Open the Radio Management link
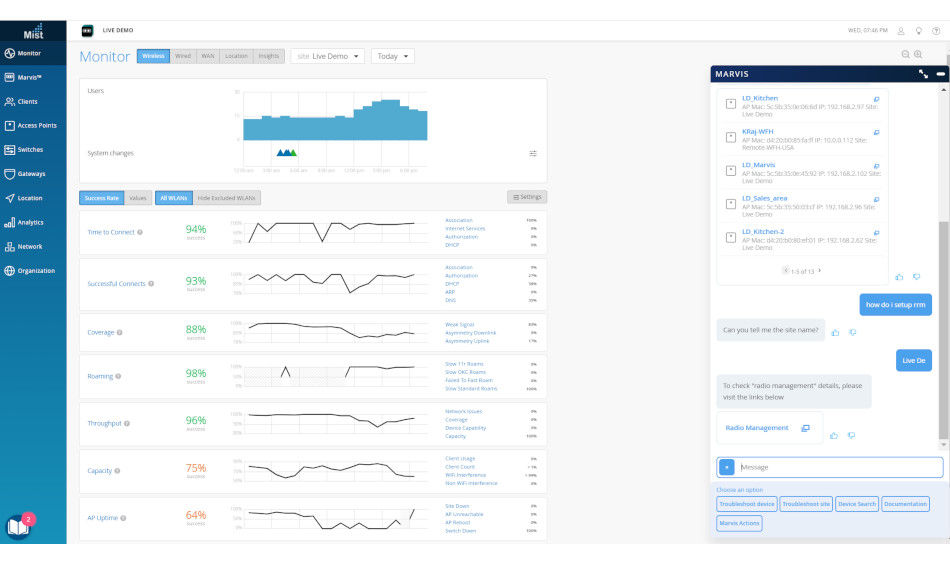 coord(757,428)
